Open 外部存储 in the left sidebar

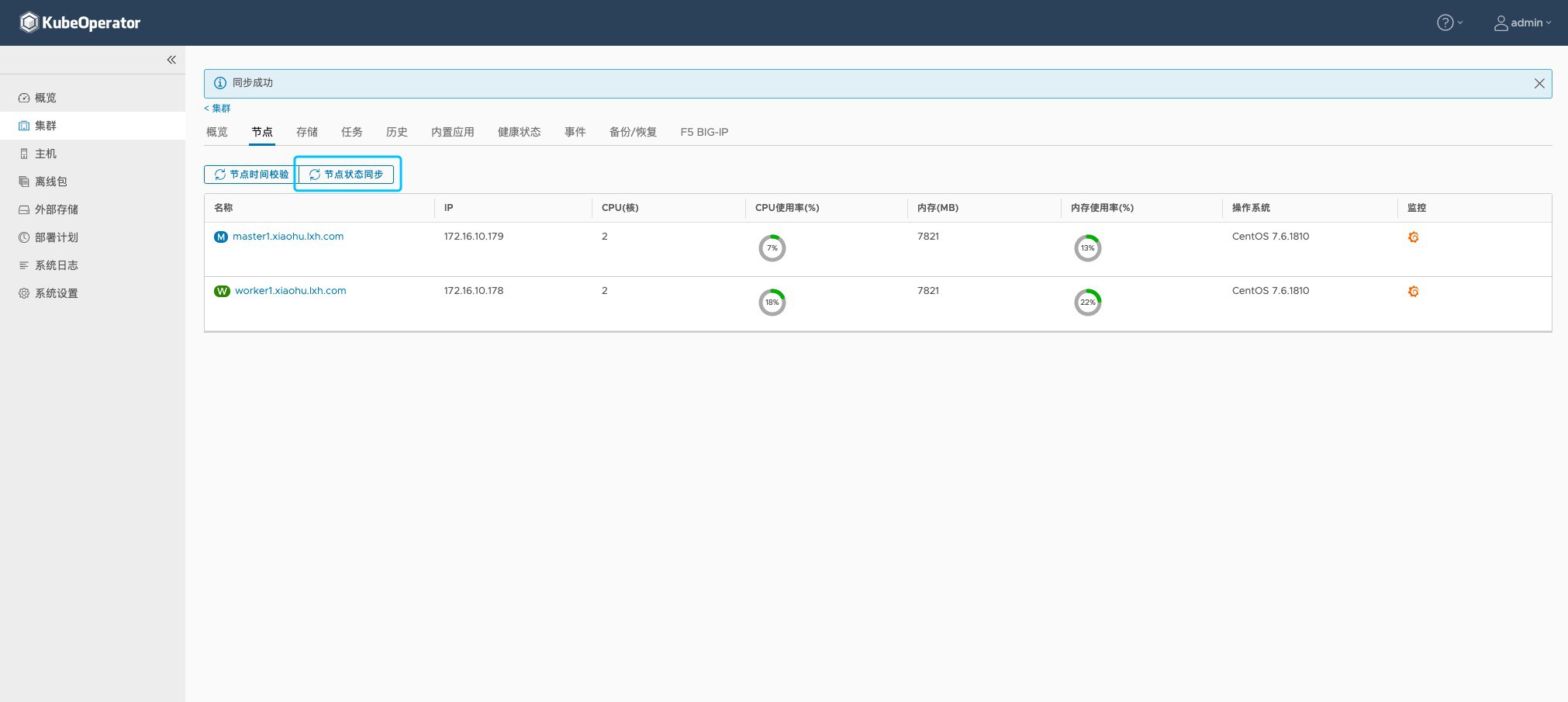(x=92, y=209)
